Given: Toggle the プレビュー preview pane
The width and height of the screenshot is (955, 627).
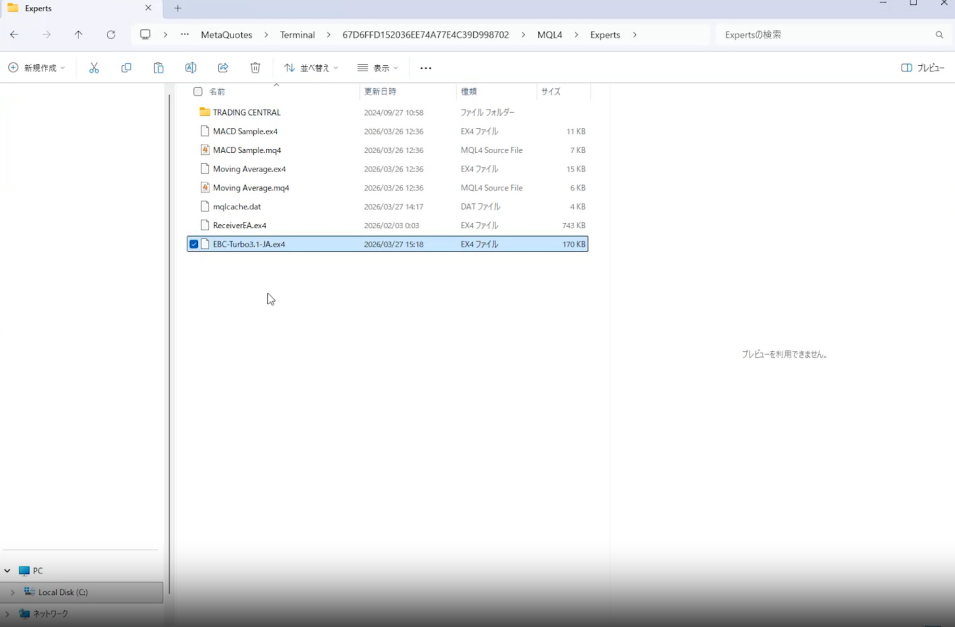Looking at the screenshot, I should click(x=922, y=68).
